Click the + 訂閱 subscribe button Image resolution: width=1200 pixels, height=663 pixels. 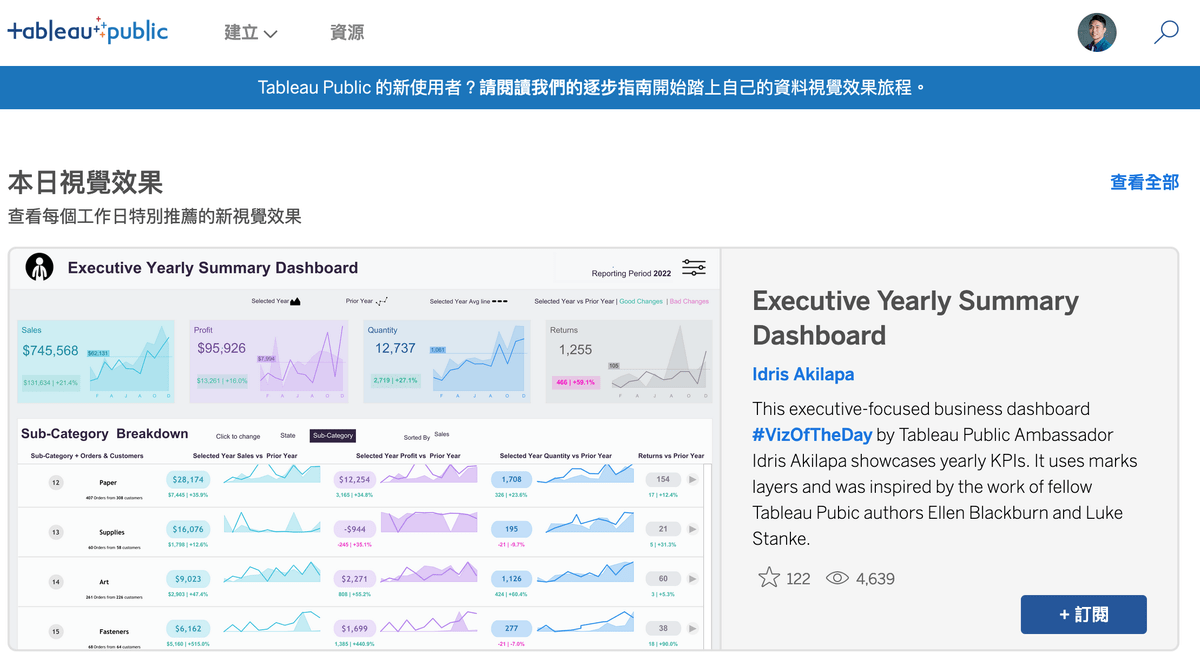1083,614
